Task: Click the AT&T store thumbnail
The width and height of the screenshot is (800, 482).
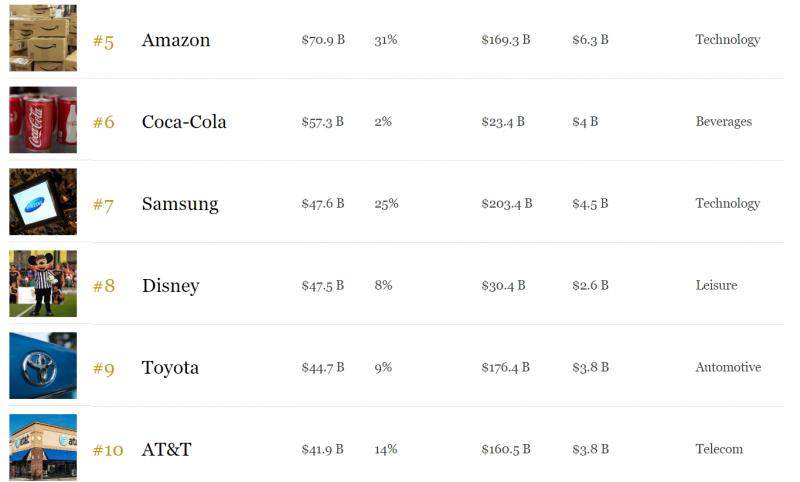Action: point(43,448)
